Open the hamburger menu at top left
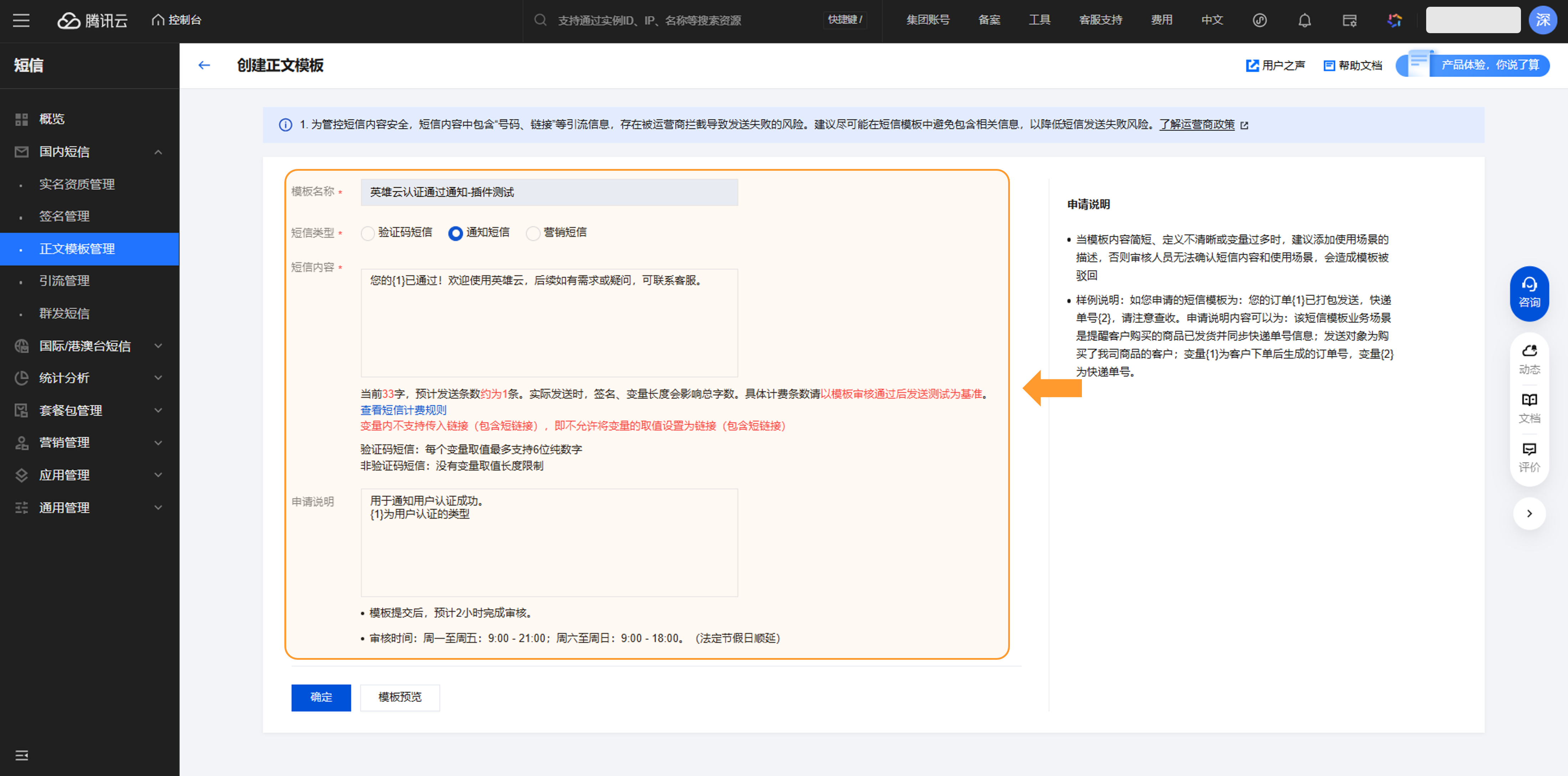 coord(21,20)
